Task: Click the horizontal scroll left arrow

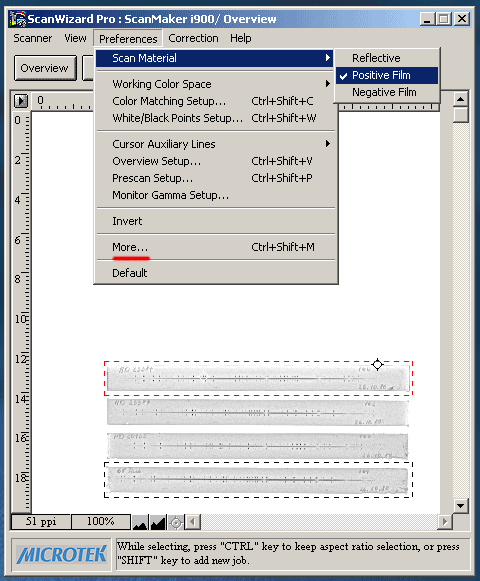Action: [x=192, y=522]
